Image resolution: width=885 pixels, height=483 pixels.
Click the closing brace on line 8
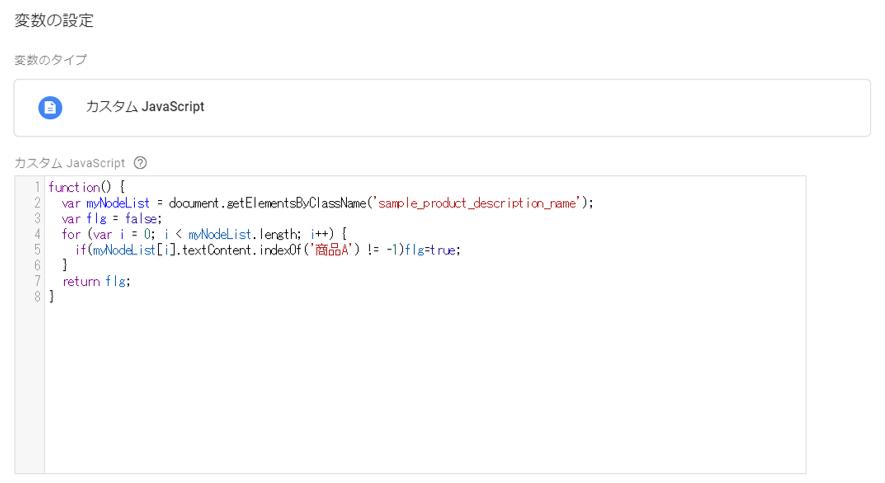(52, 296)
